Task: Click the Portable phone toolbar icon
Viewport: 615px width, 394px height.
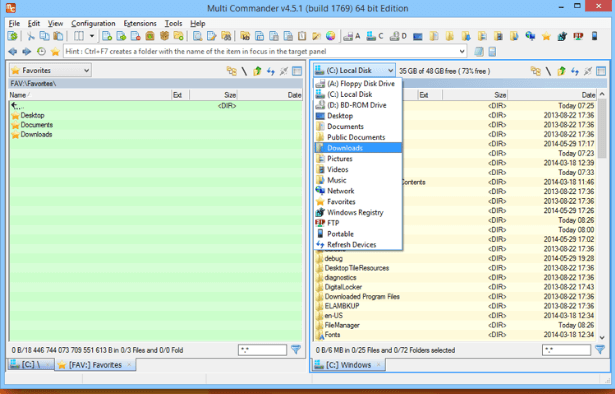Action: click(x=595, y=36)
